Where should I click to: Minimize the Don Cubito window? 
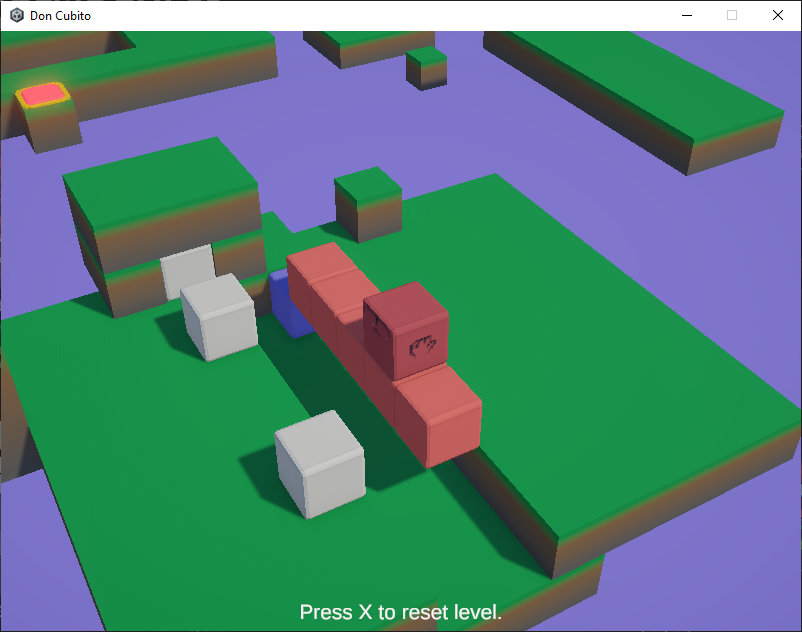(x=687, y=15)
